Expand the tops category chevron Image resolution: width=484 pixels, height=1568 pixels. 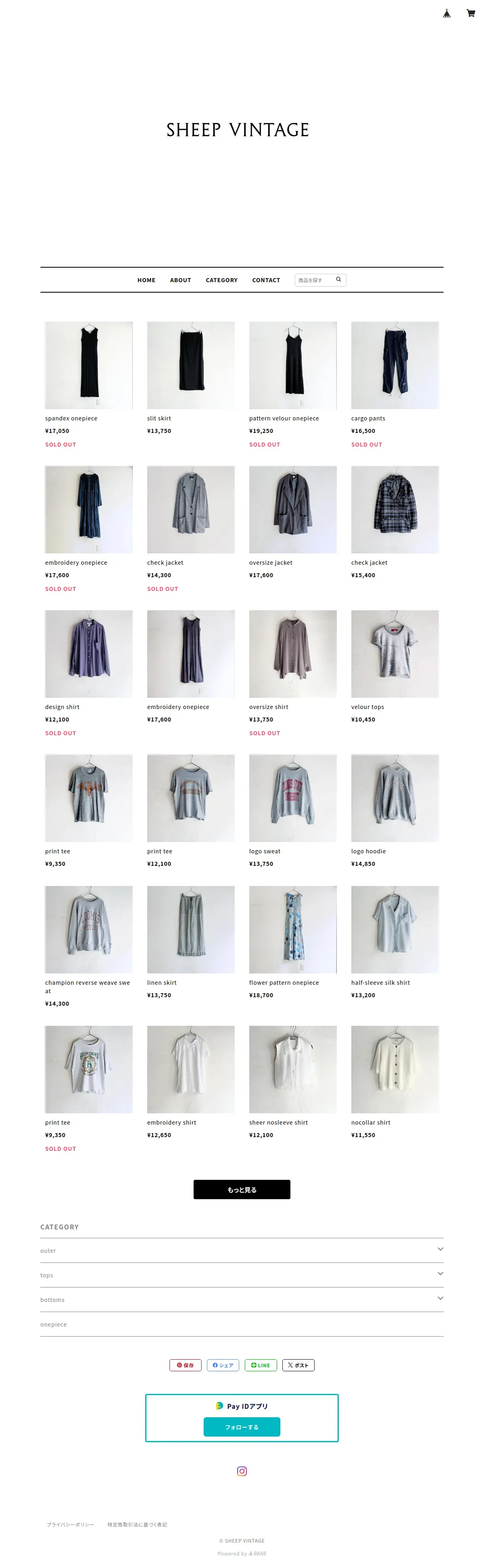pyautogui.click(x=440, y=1273)
